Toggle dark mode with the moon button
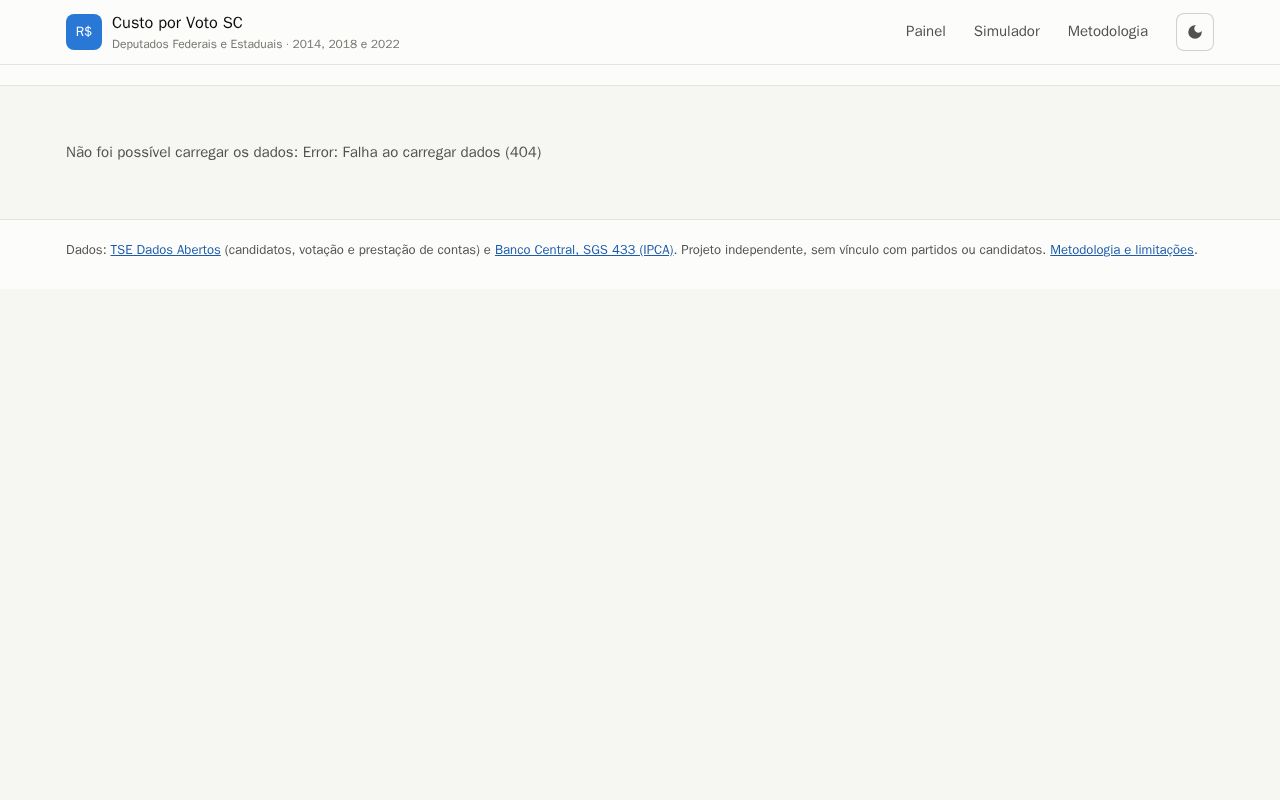 click(x=1195, y=32)
